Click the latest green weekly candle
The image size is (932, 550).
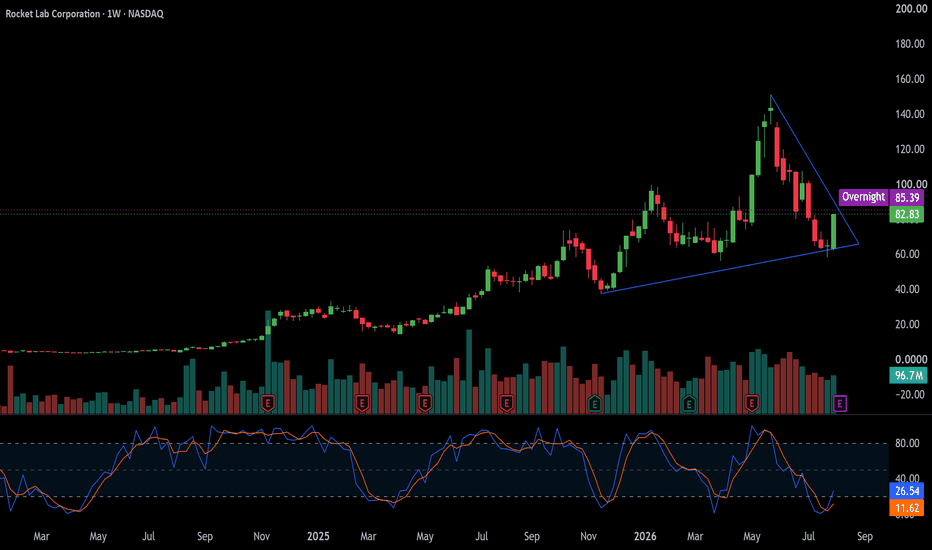tap(833, 232)
